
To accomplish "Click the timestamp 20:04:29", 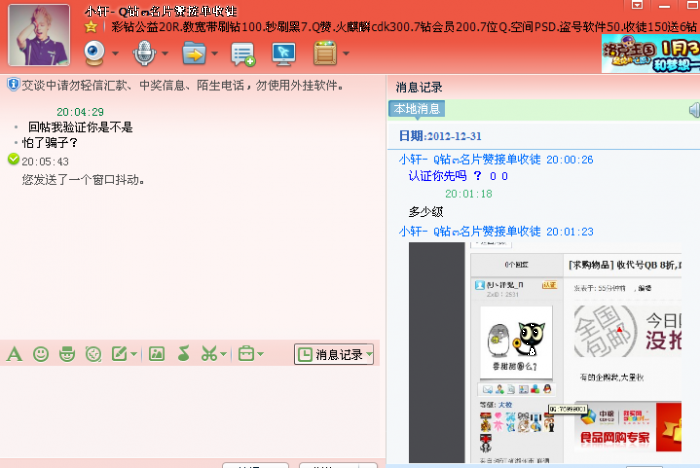I will [x=80, y=112].
